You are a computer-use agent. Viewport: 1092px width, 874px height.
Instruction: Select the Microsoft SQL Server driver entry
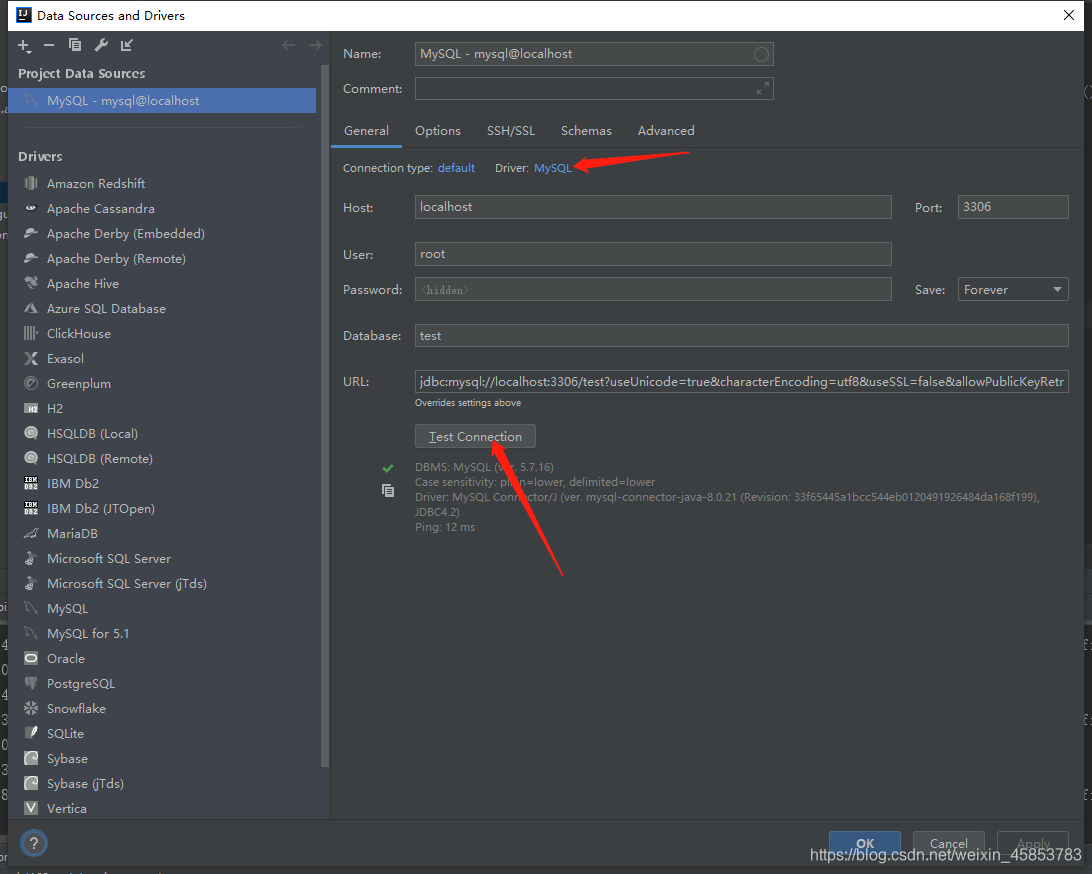click(109, 559)
